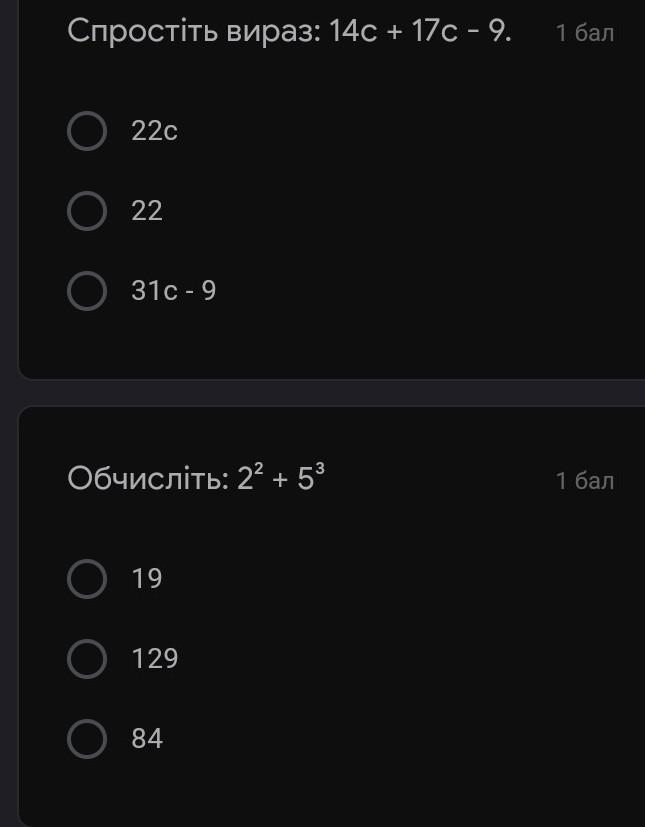Click the empty area below the 31c - 9 option

click(330, 345)
